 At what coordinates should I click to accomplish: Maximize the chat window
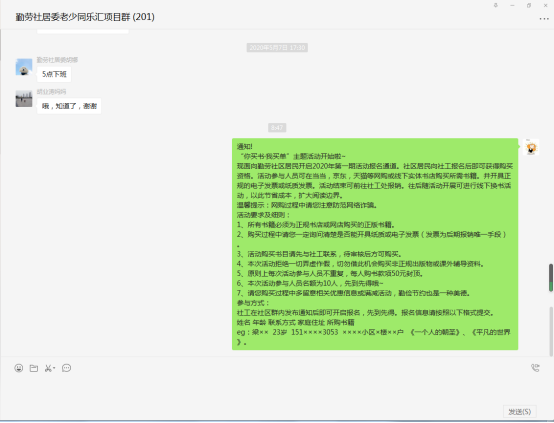pos(529,5)
